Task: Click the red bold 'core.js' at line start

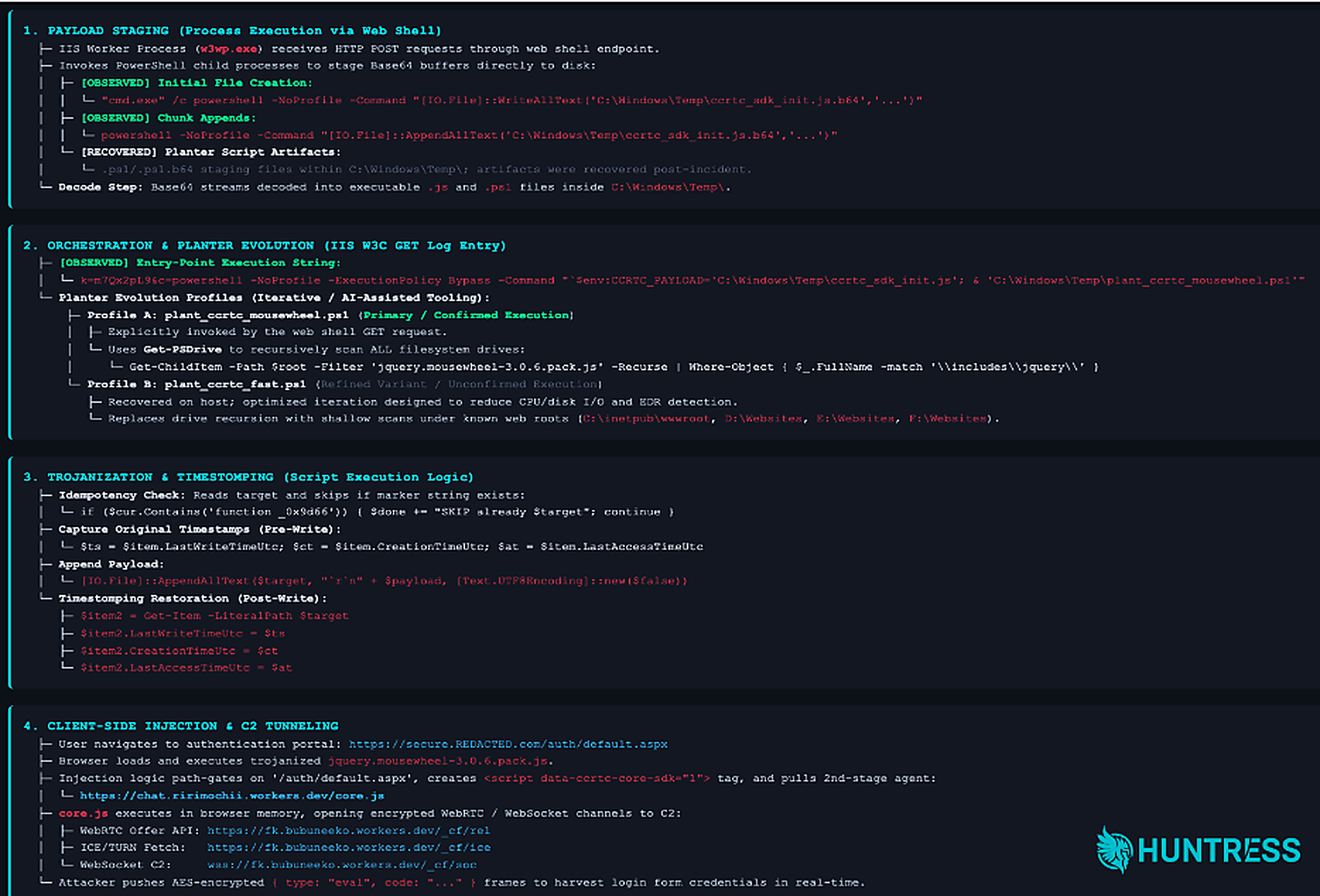Action: point(83,813)
